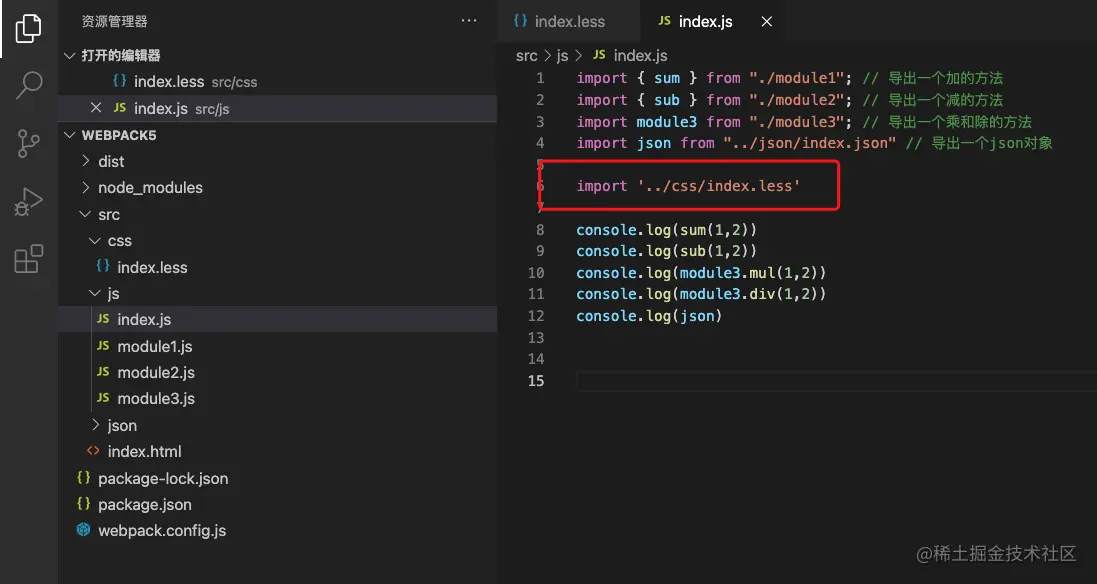Expand the node_modules folder
1097x584 pixels.
86,187
